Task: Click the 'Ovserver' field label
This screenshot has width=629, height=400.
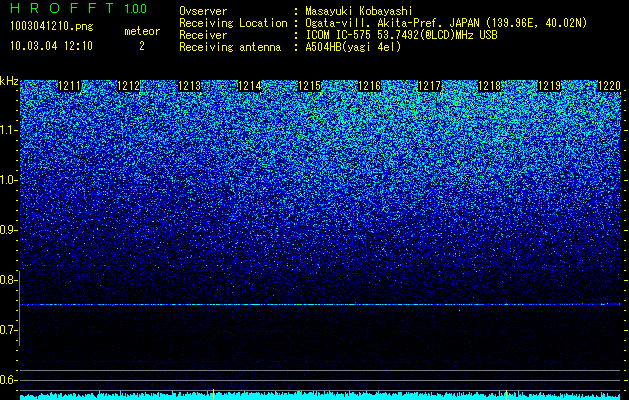Action: [x=203, y=11]
